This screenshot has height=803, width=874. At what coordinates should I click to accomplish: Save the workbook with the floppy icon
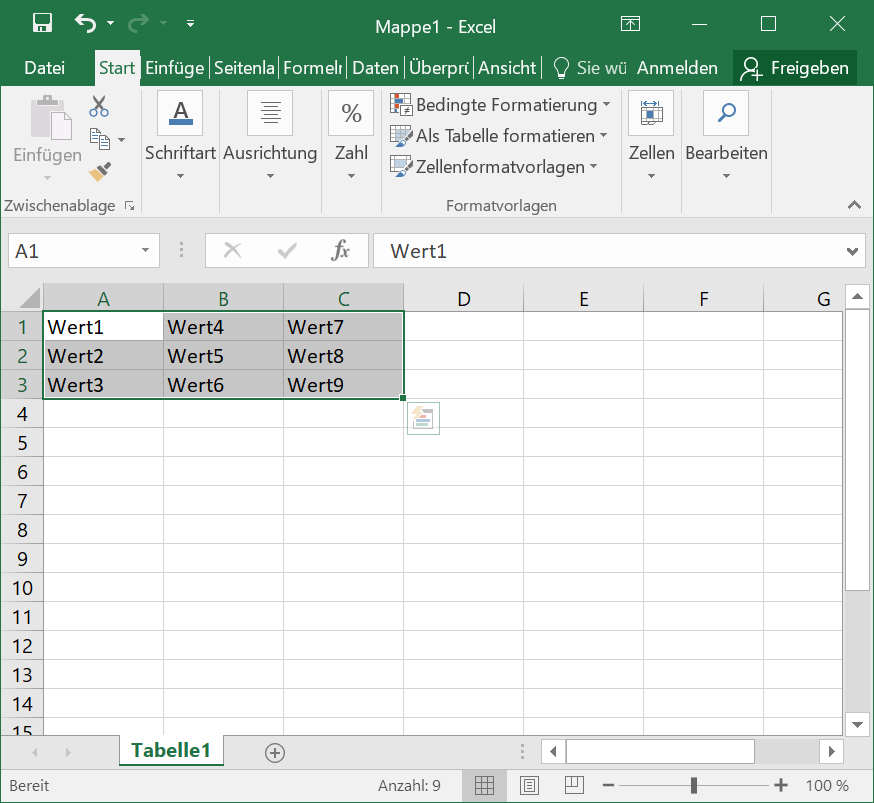(x=42, y=23)
